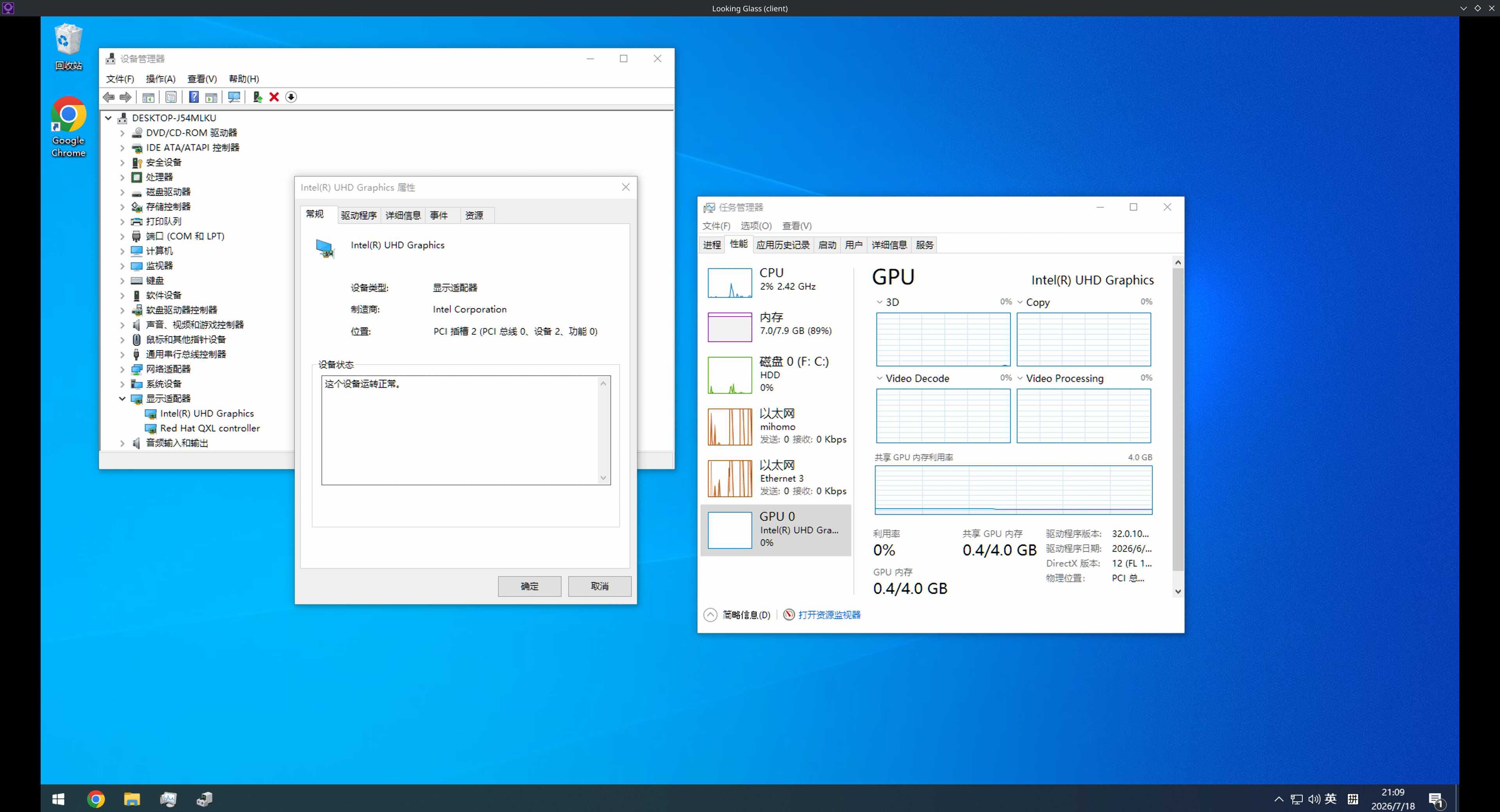Open Device Manager 查看(V) menu
Image resolution: width=1500 pixels, height=812 pixels.
click(x=202, y=78)
